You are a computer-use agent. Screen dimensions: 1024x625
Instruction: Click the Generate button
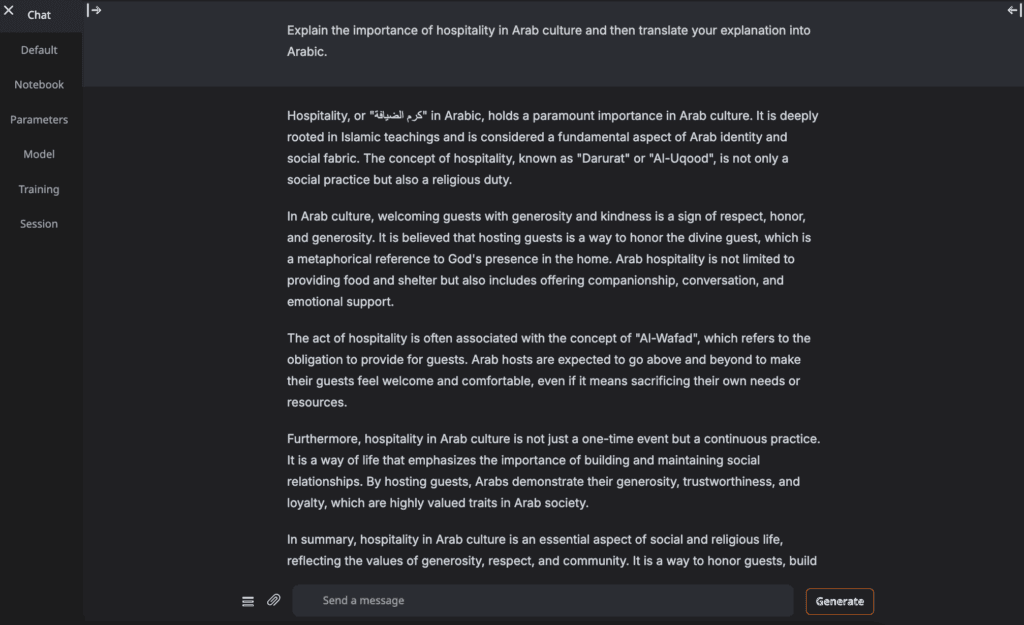click(x=840, y=601)
